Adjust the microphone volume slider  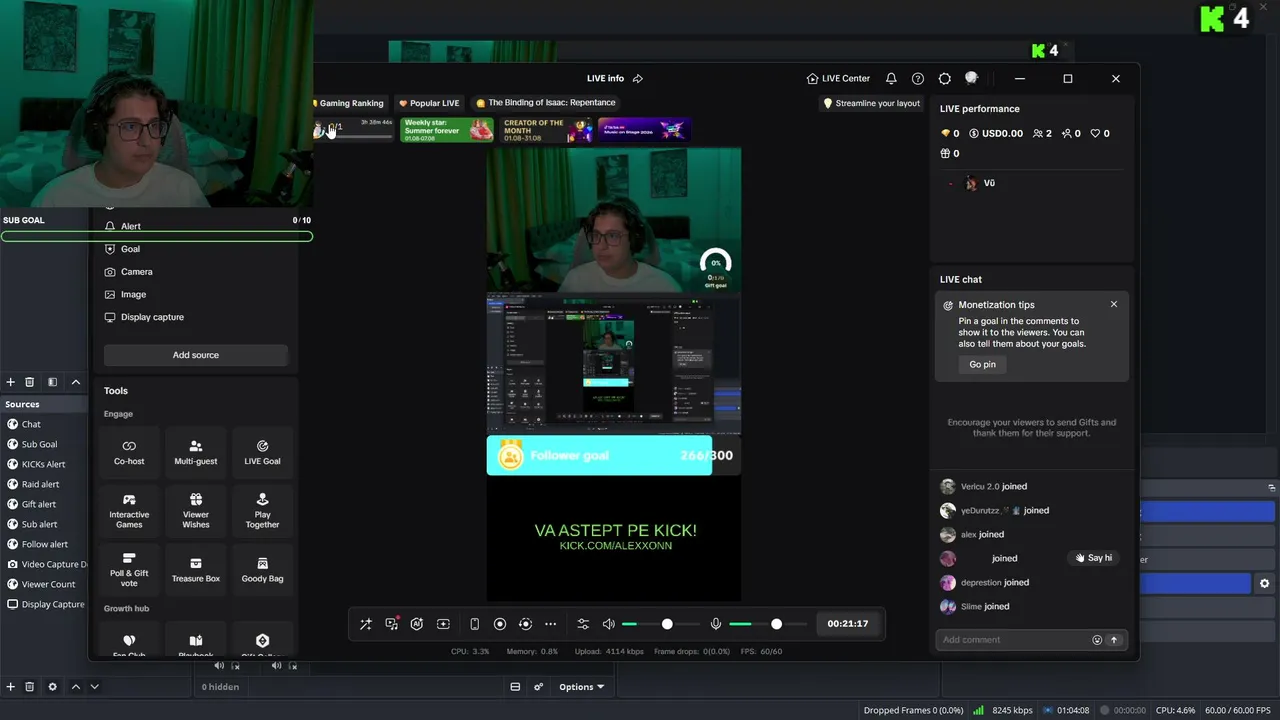click(768, 624)
